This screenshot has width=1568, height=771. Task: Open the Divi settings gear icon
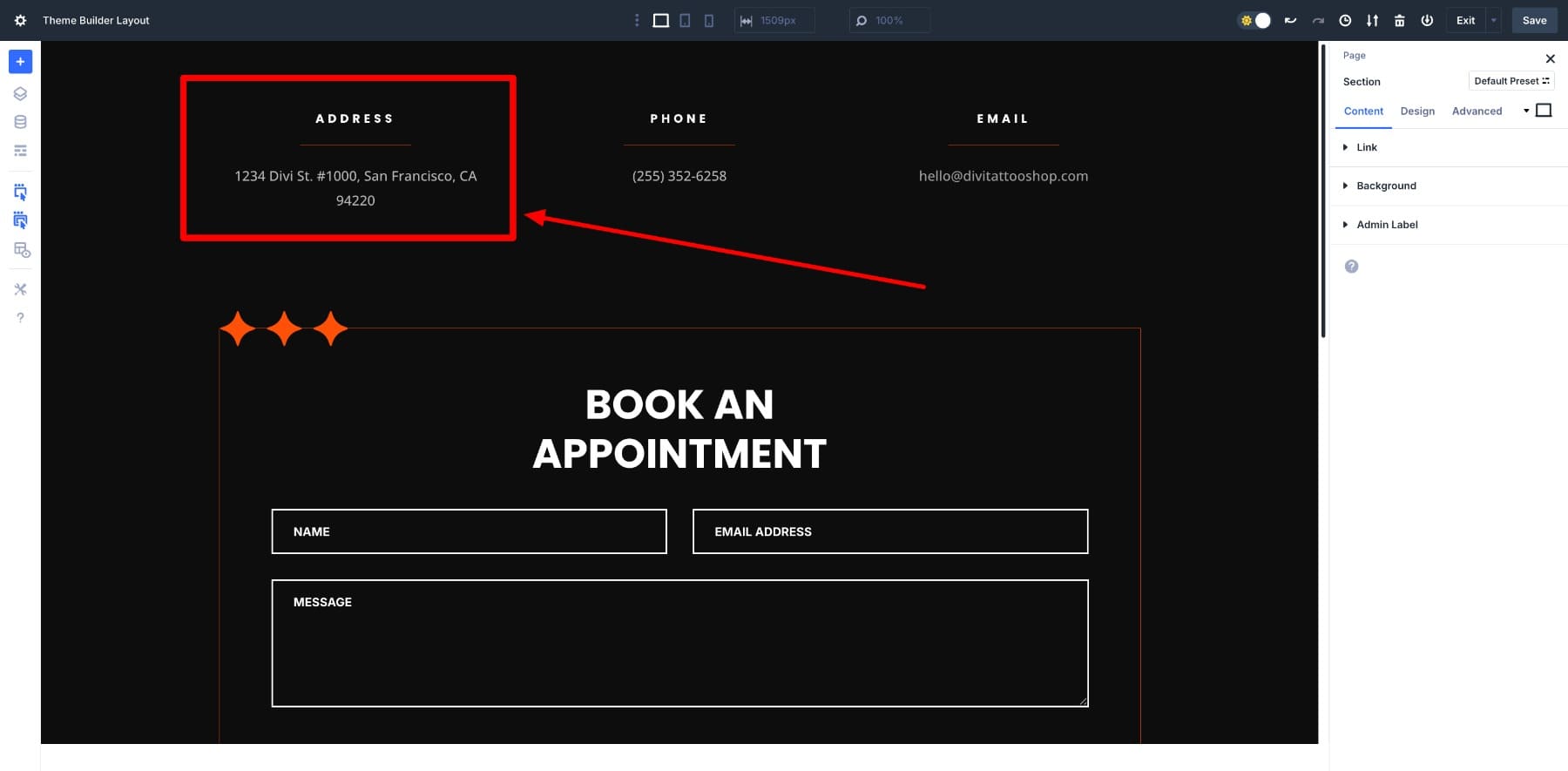point(20,20)
